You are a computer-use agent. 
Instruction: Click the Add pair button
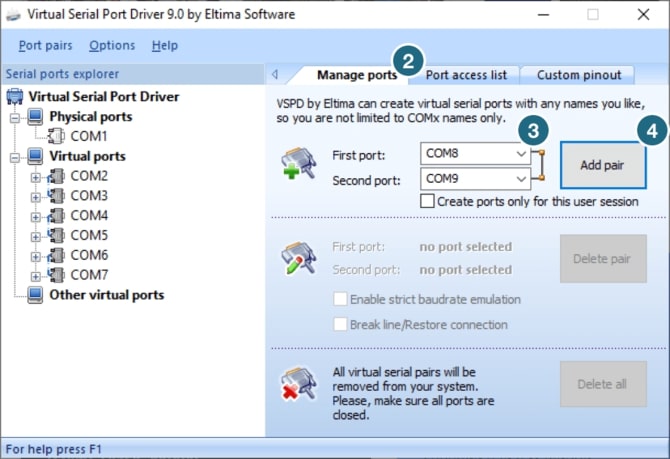pyautogui.click(x=603, y=165)
